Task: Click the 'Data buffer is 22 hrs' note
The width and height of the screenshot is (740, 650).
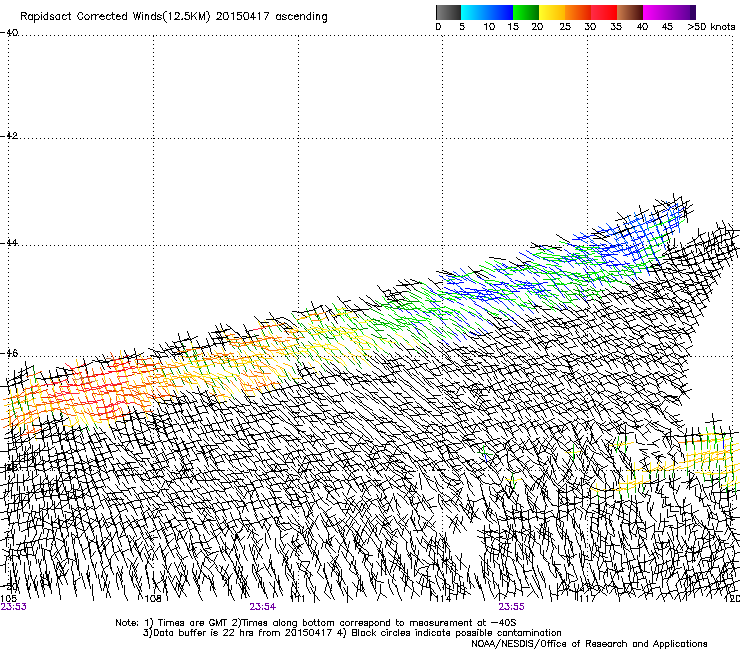Action: pyautogui.click(x=352, y=633)
